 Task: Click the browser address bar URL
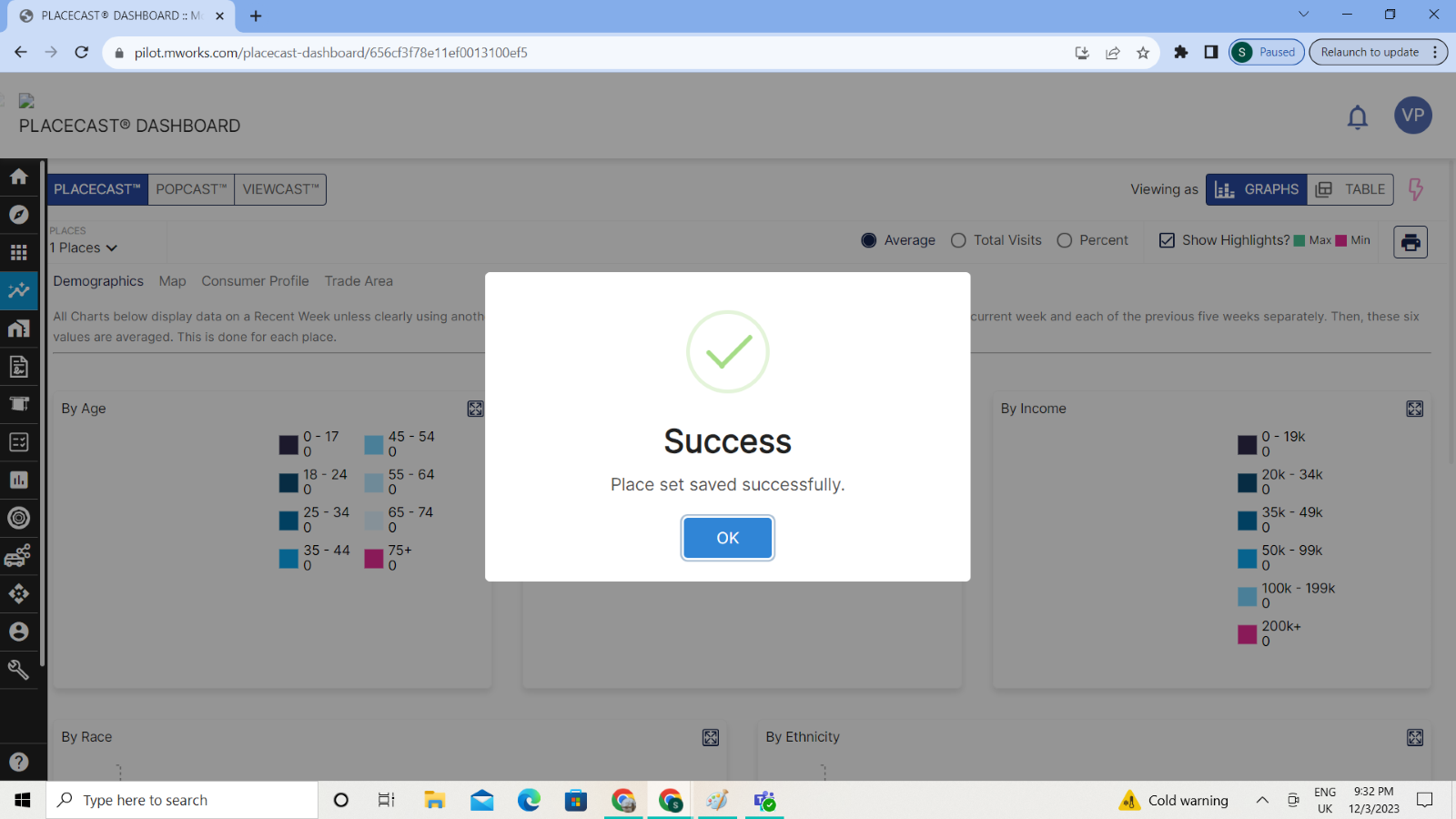coord(331,53)
